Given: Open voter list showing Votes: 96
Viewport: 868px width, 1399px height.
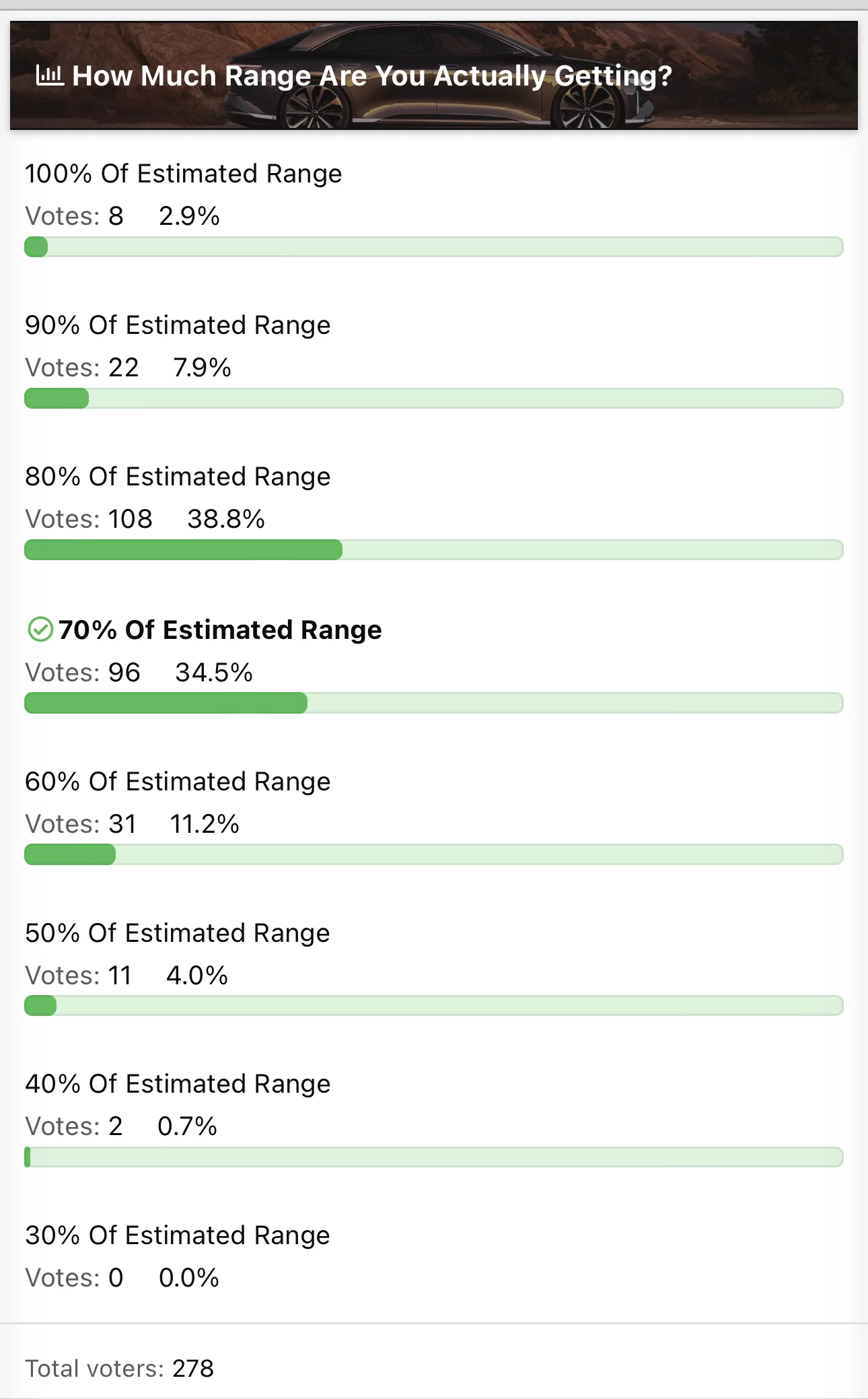Looking at the screenshot, I should pos(83,673).
